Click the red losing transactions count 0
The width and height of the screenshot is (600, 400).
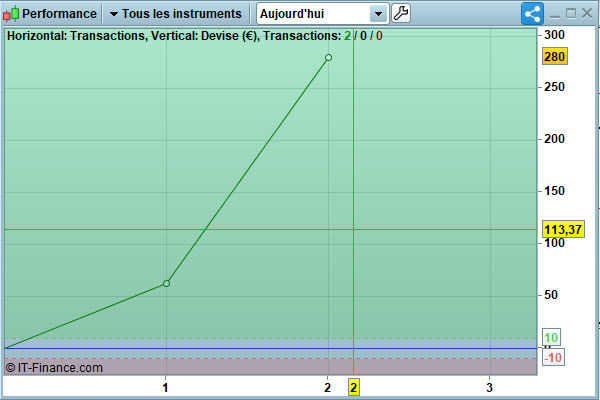click(x=379, y=36)
